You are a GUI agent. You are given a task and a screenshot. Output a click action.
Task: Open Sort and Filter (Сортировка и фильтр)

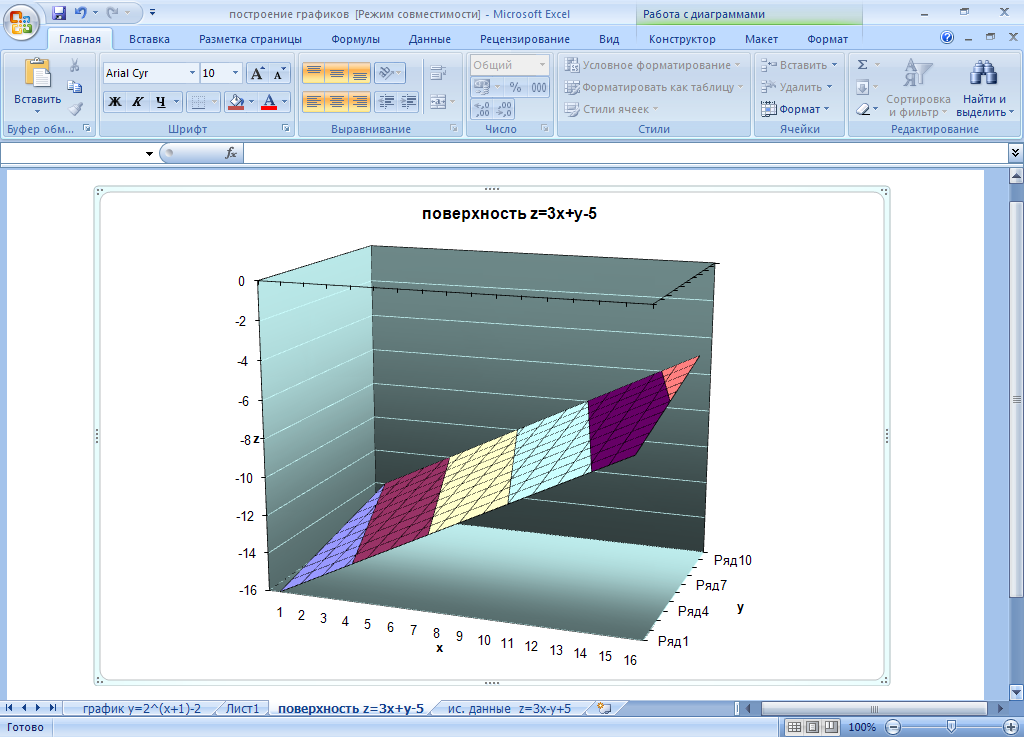point(918,88)
